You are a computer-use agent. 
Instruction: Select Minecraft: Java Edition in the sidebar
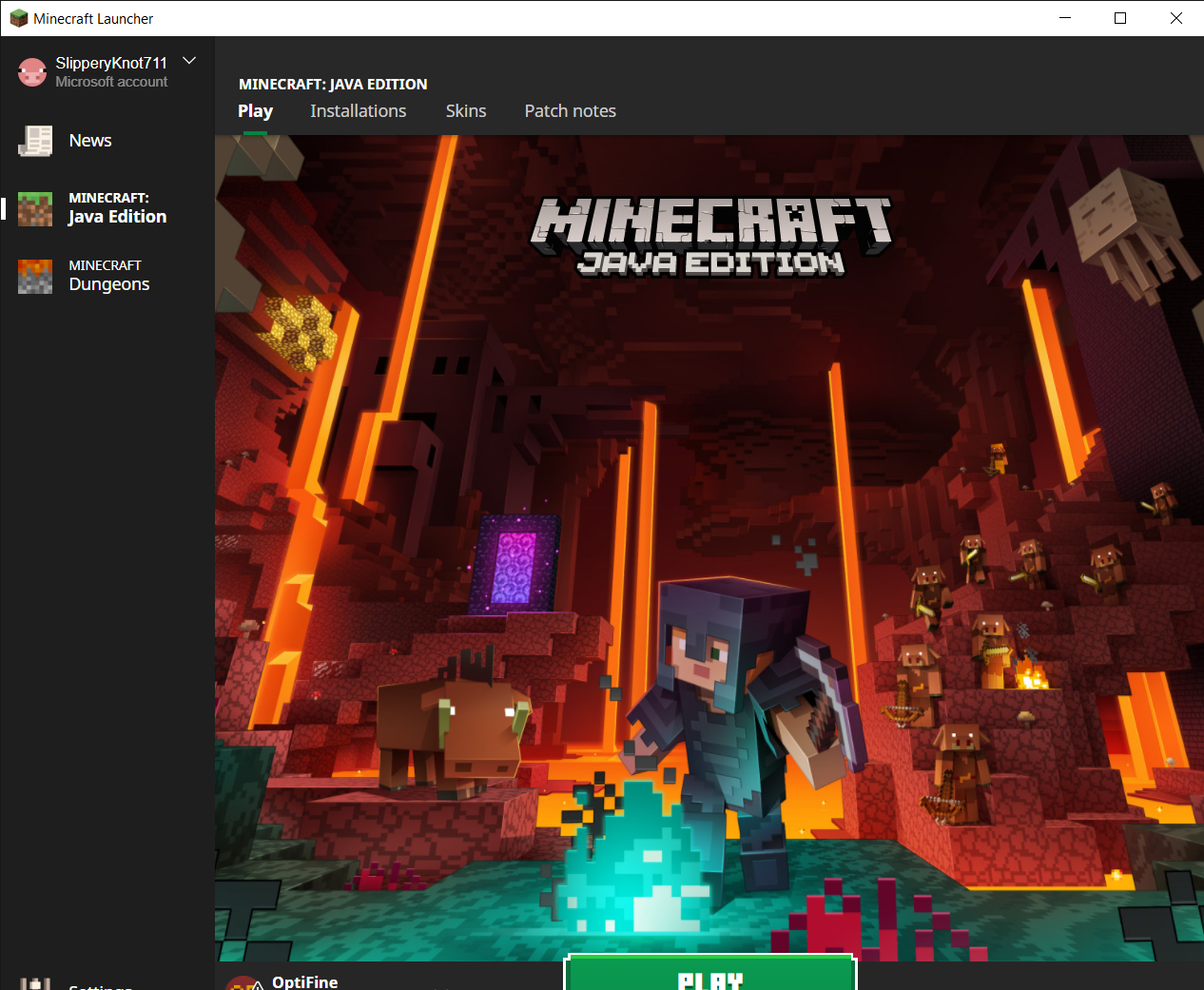tap(117, 208)
